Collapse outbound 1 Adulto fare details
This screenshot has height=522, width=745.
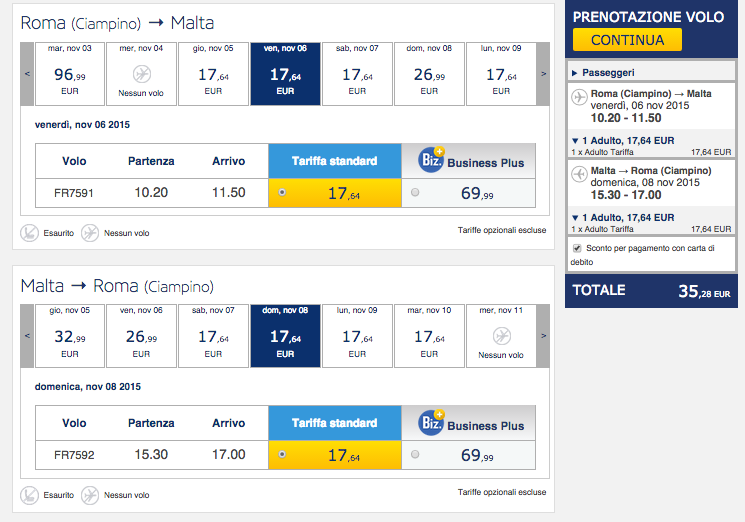(574, 140)
